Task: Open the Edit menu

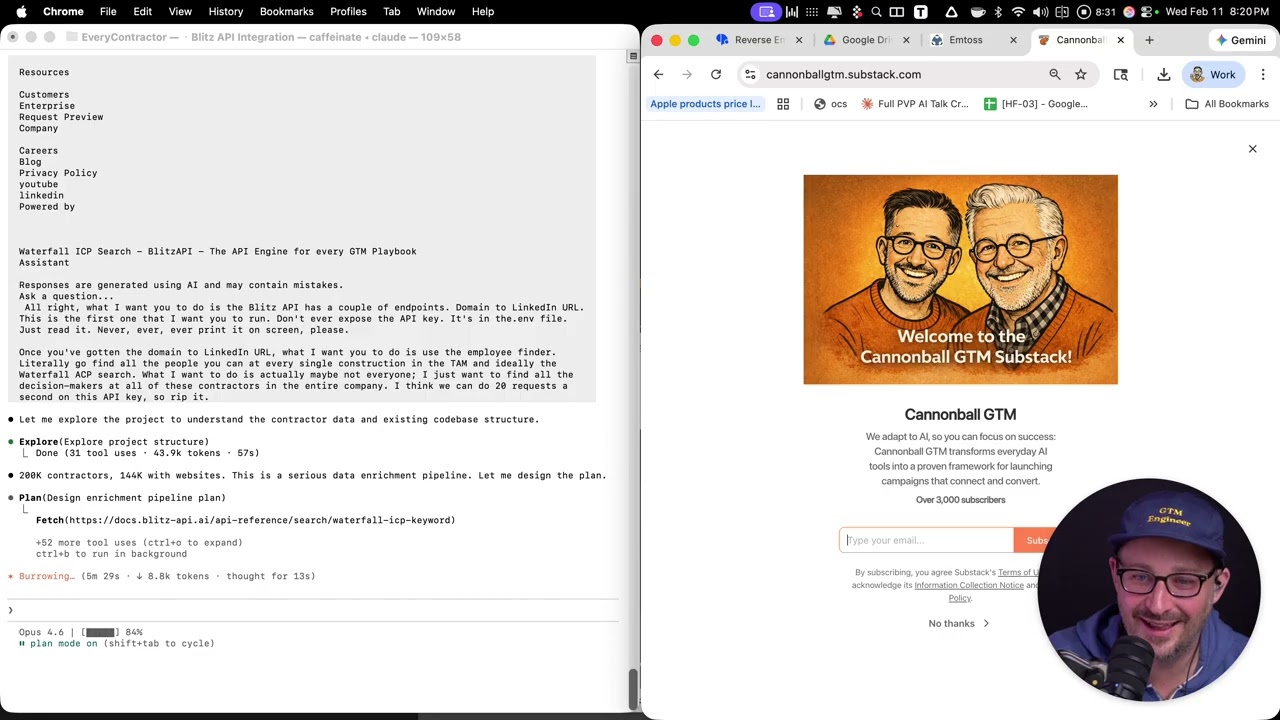Action: 142,12
